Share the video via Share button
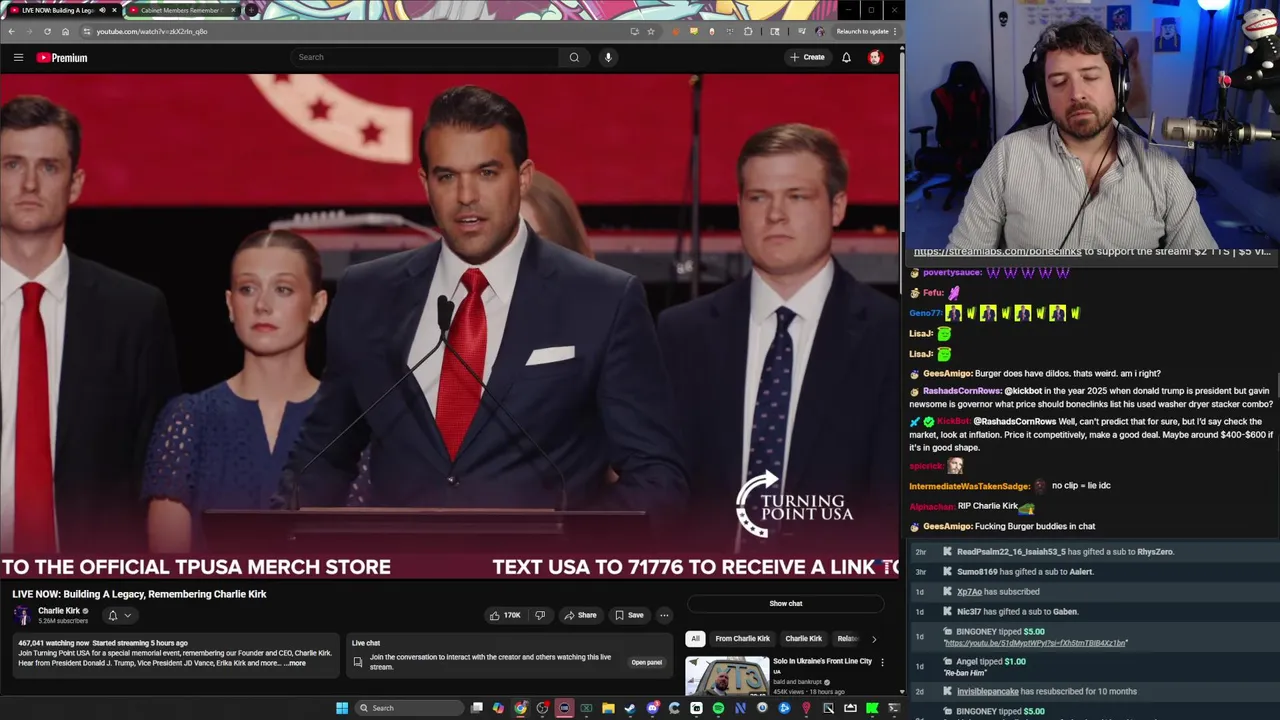 click(x=580, y=615)
